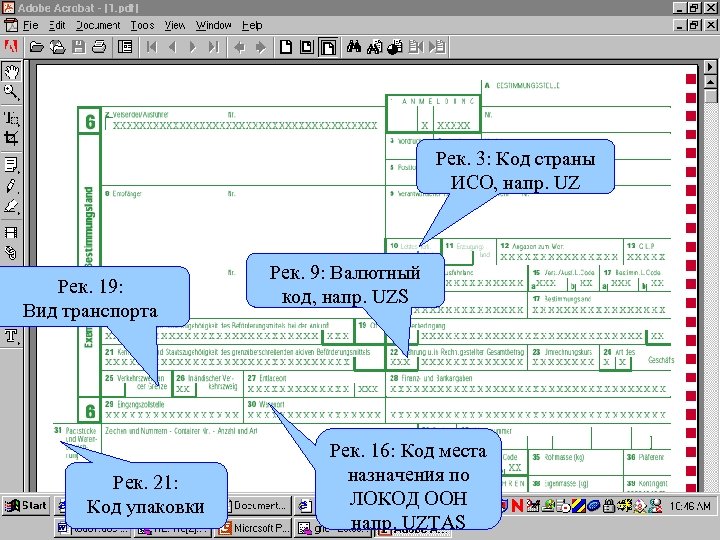Click the taskbar clock showing 10:46 AM

(690, 506)
